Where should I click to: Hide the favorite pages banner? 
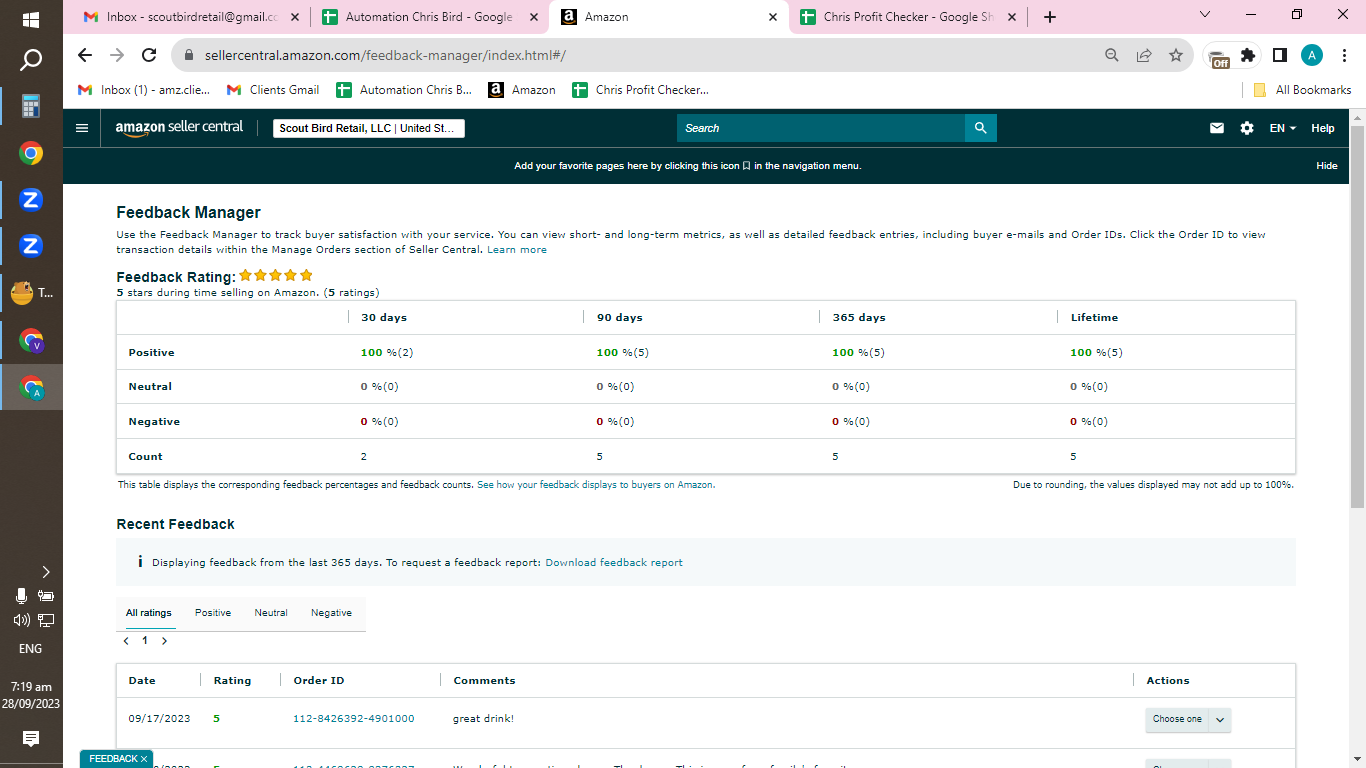point(1327,166)
